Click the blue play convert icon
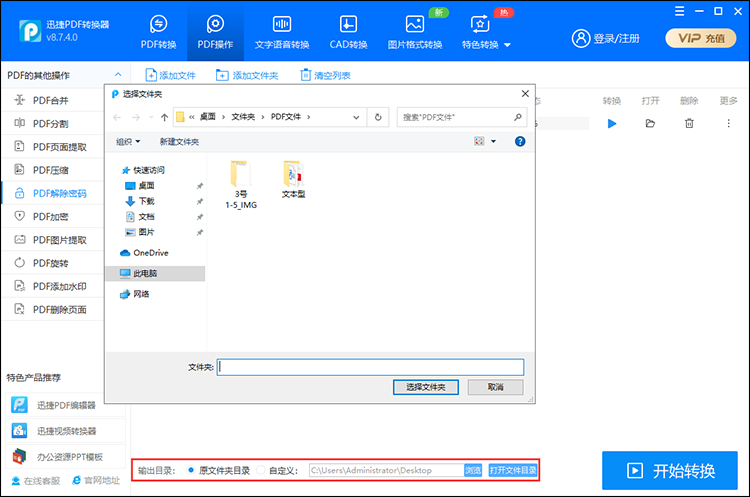Viewport: 750px width, 497px height. 612,124
